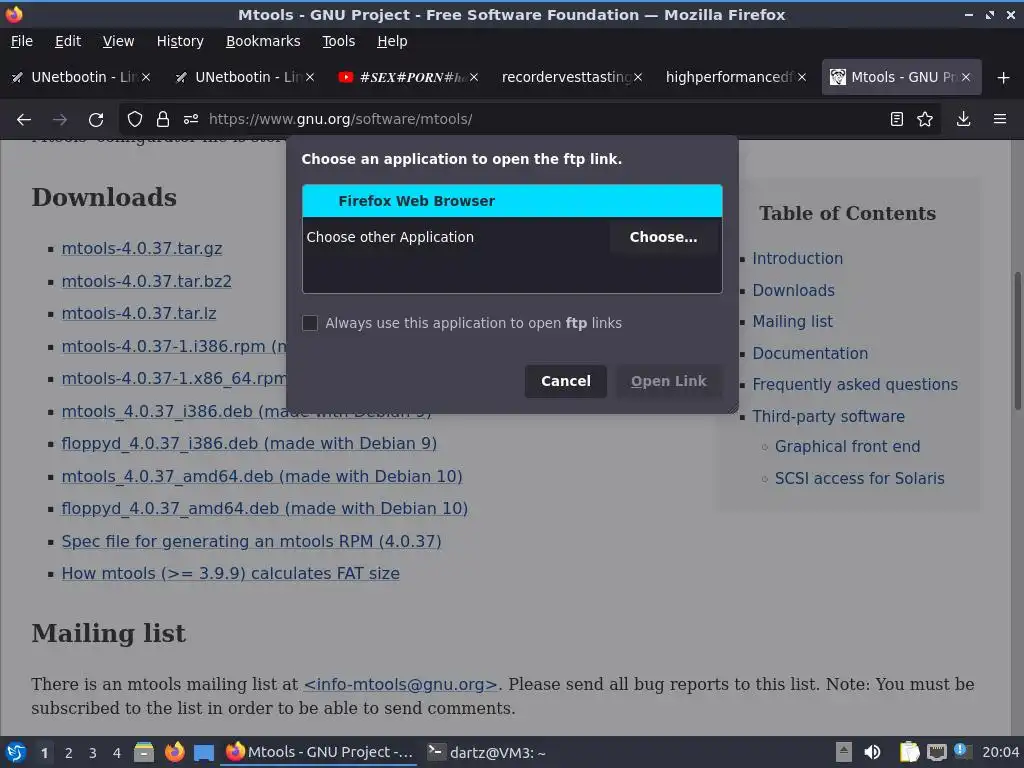The image size is (1024, 768).
Task: Launch Firefox from the taskbar quicklaunch
Action: [174, 752]
